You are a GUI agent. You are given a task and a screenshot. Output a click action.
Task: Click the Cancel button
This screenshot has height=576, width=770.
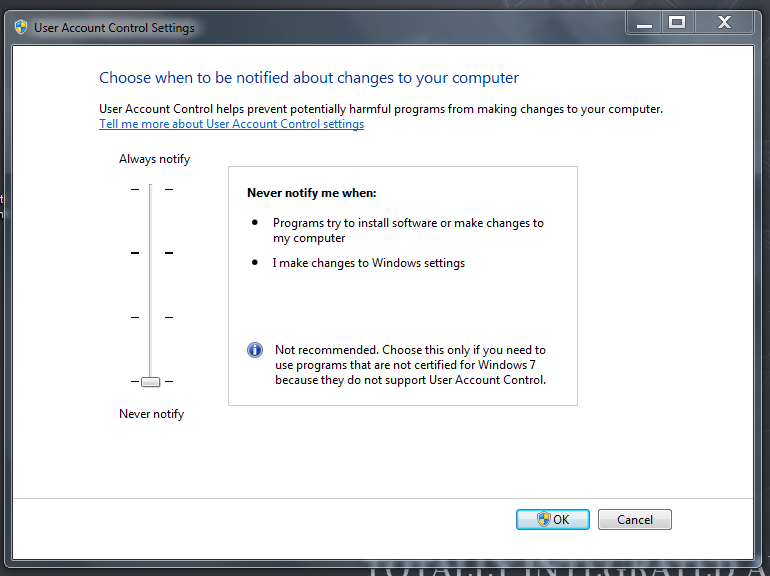(x=634, y=520)
